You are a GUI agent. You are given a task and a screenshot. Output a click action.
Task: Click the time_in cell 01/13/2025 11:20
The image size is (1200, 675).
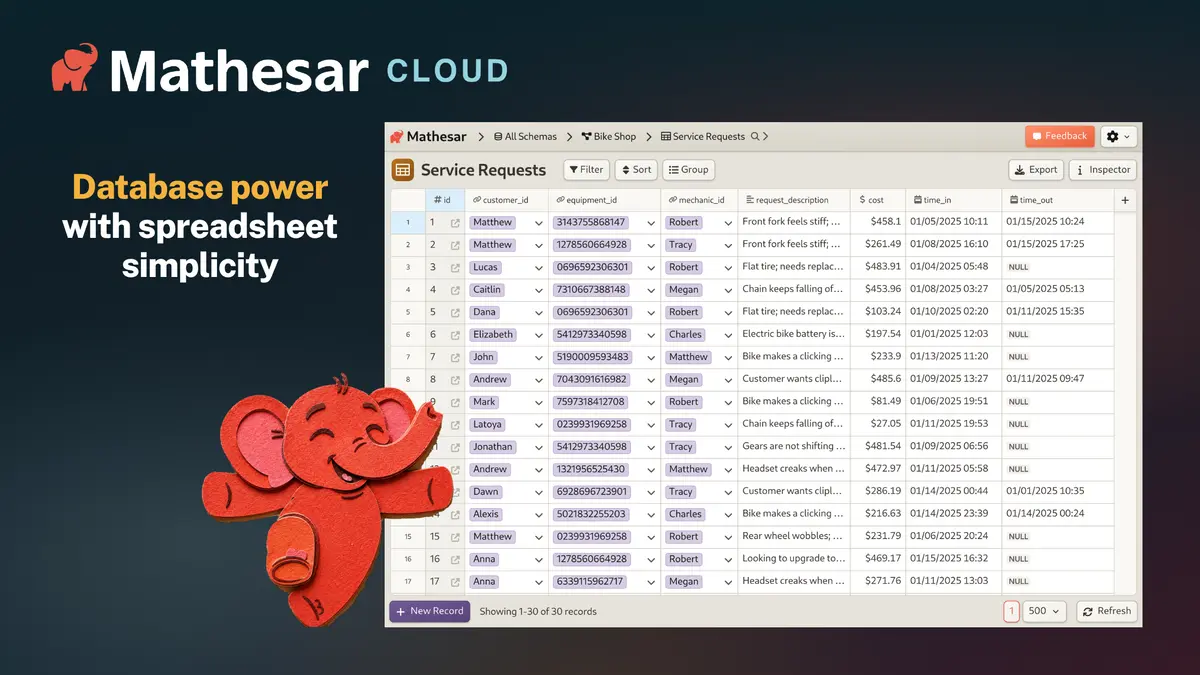[953, 357]
